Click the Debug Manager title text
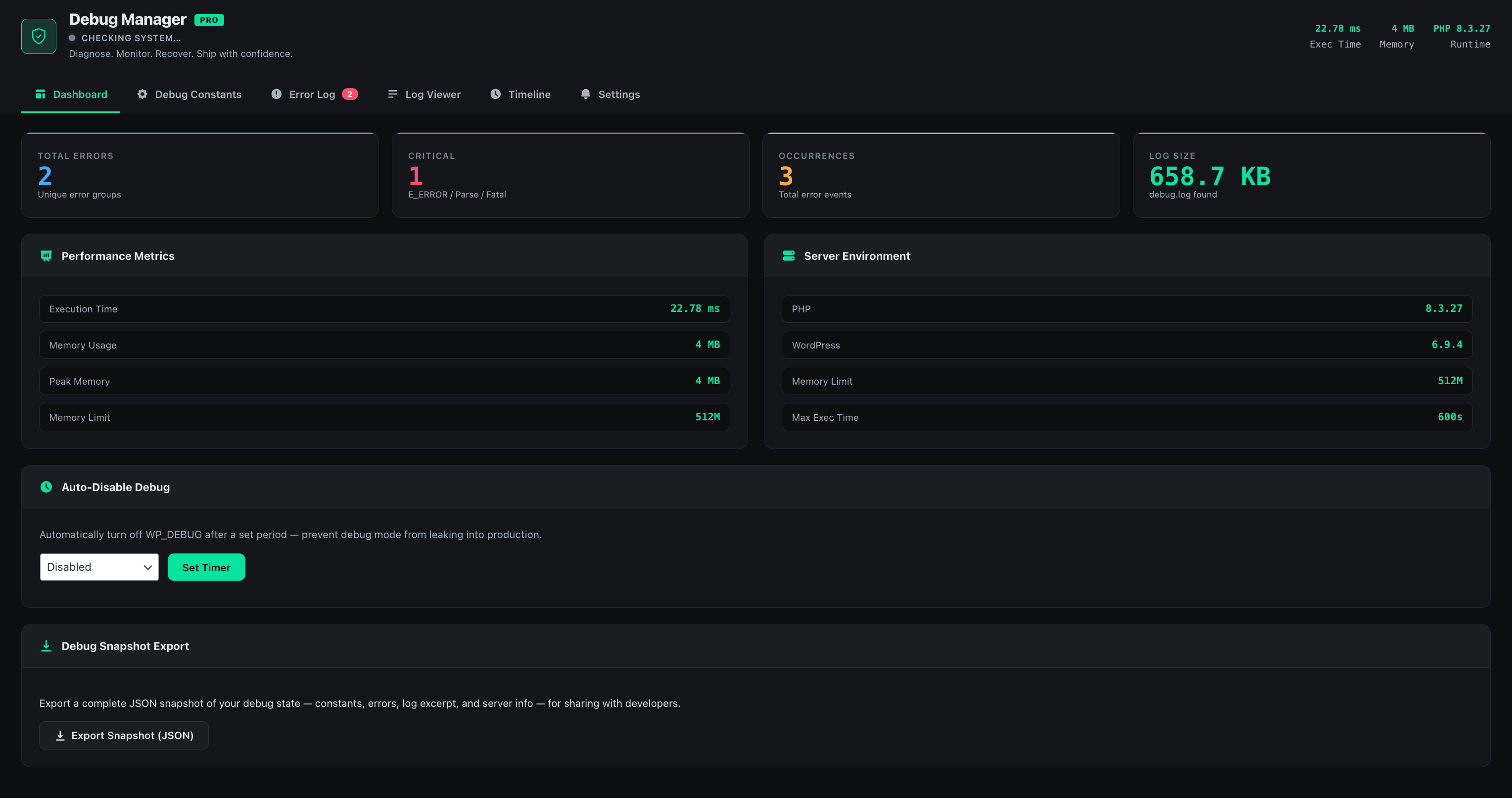Viewport: 1512px width, 798px height. [128, 19]
